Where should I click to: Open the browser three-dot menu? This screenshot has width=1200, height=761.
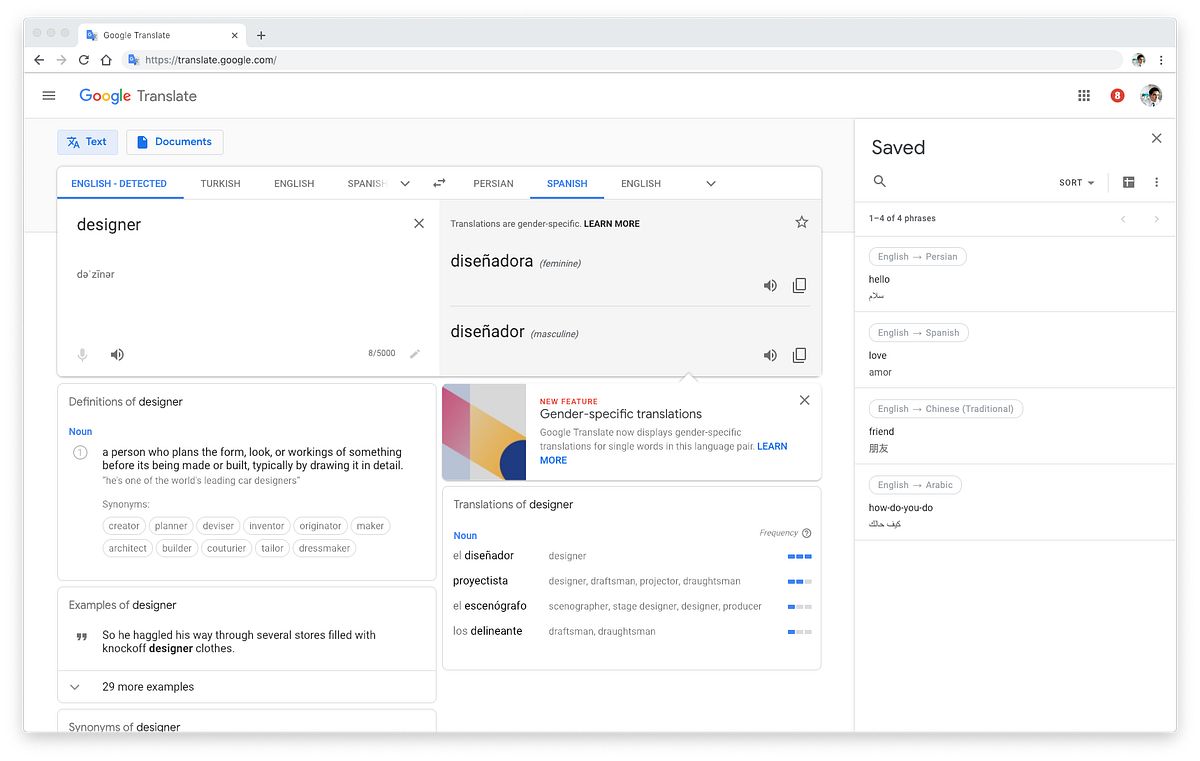(x=1161, y=60)
